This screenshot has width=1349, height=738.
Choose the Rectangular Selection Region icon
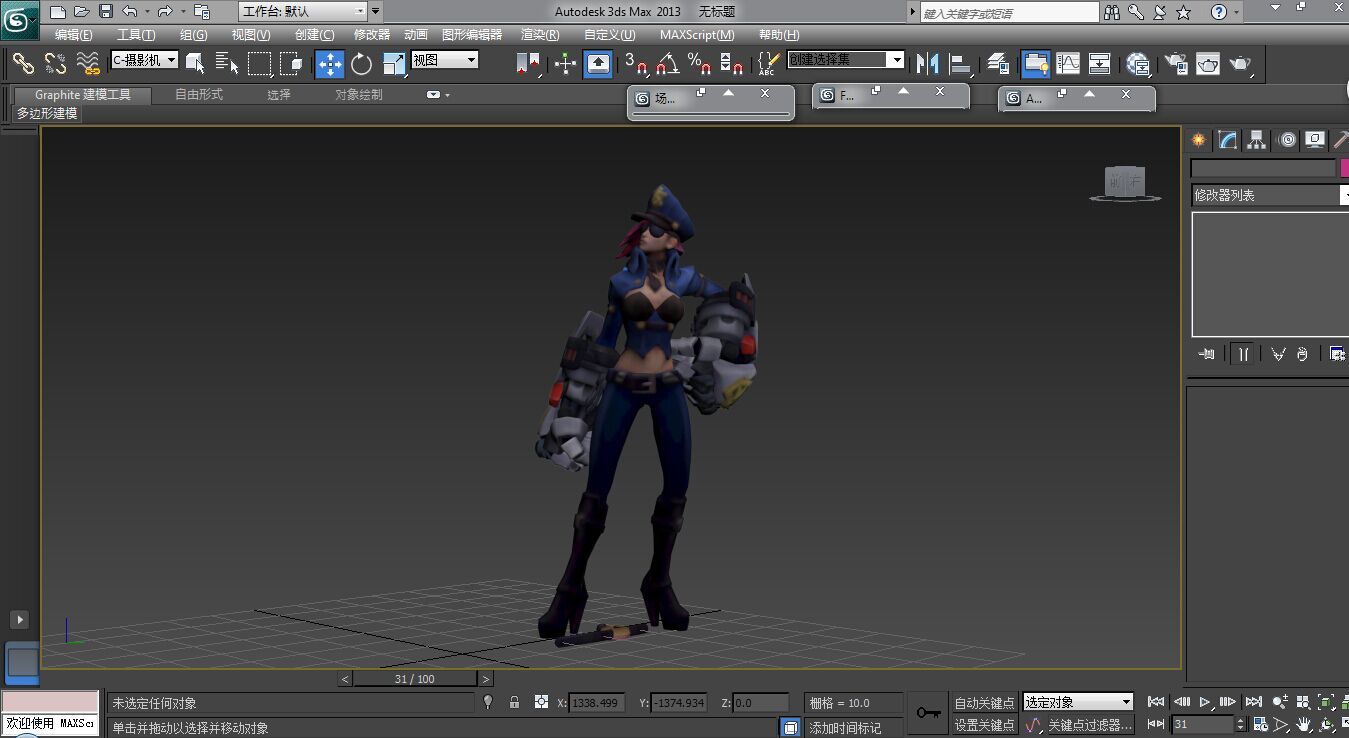[x=260, y=64]
